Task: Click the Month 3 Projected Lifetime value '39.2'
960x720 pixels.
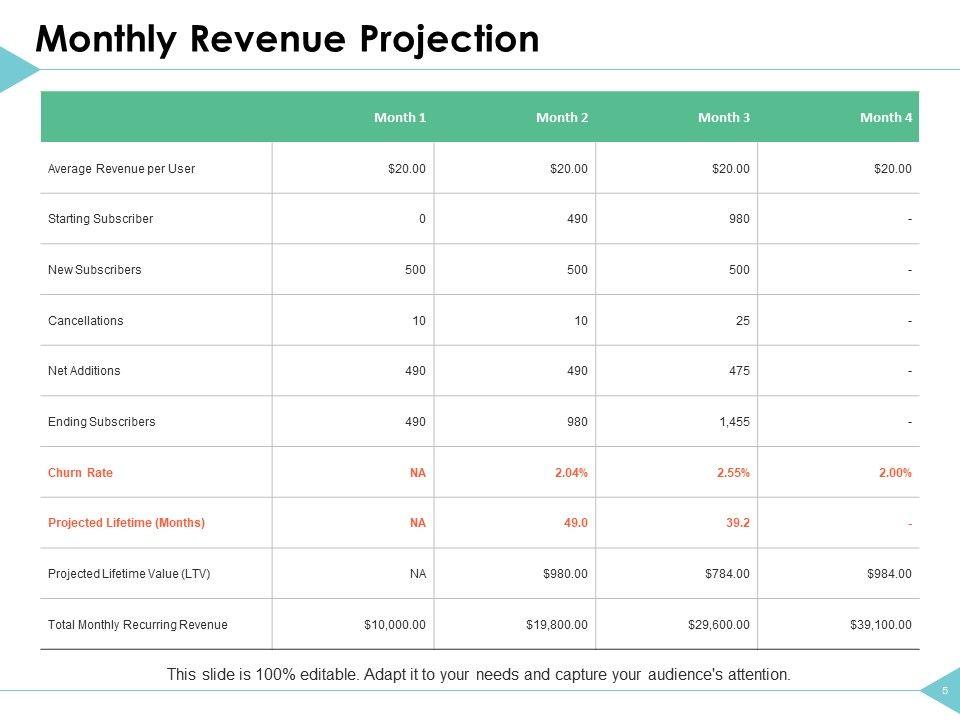Action: point(738,523)
